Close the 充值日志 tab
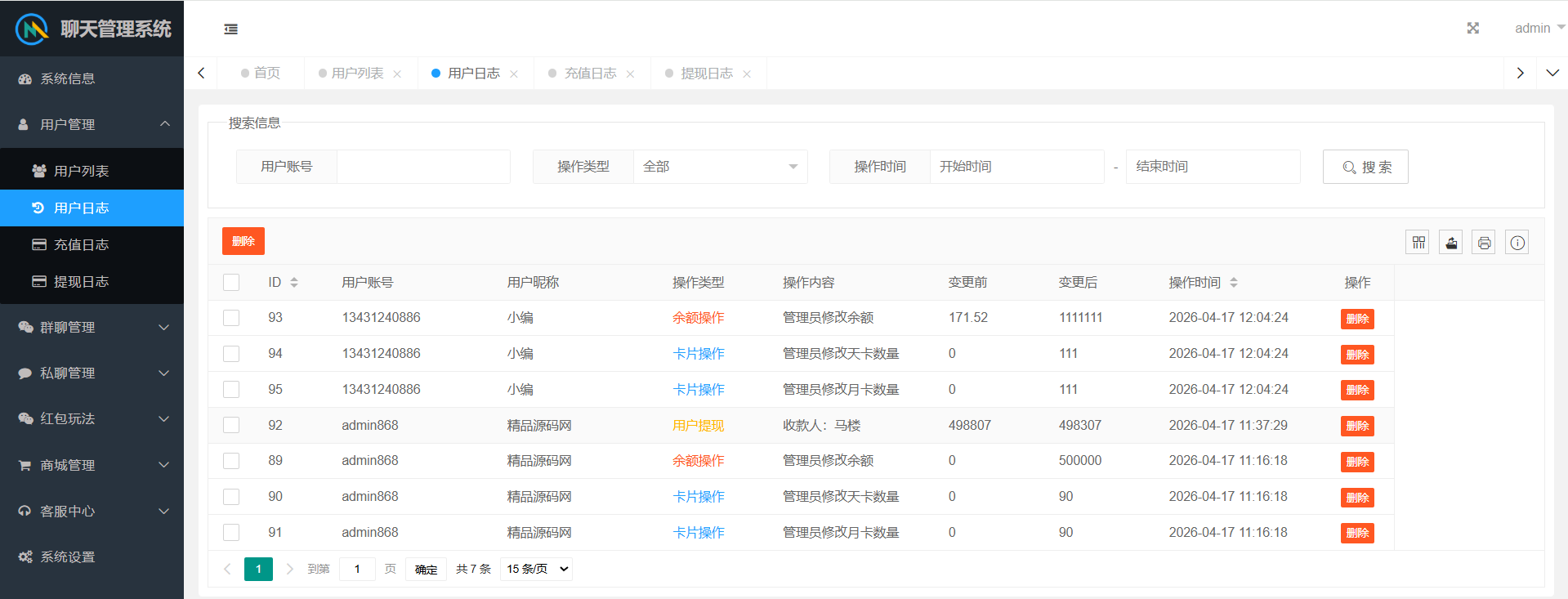The height and width of the screenshot is (599, 1568). click(630, 74)
